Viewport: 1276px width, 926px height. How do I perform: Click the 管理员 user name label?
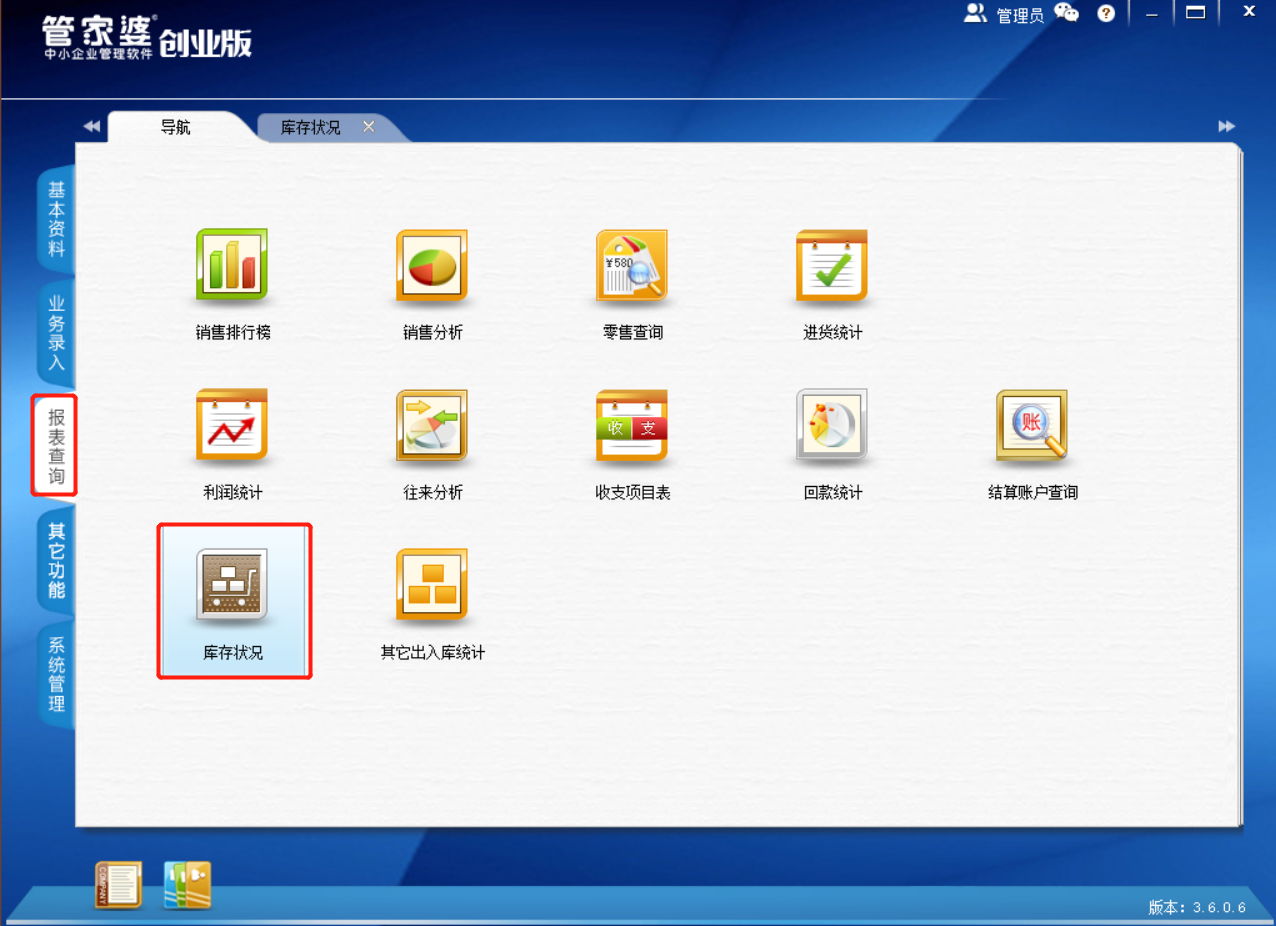click(1020, 14)
